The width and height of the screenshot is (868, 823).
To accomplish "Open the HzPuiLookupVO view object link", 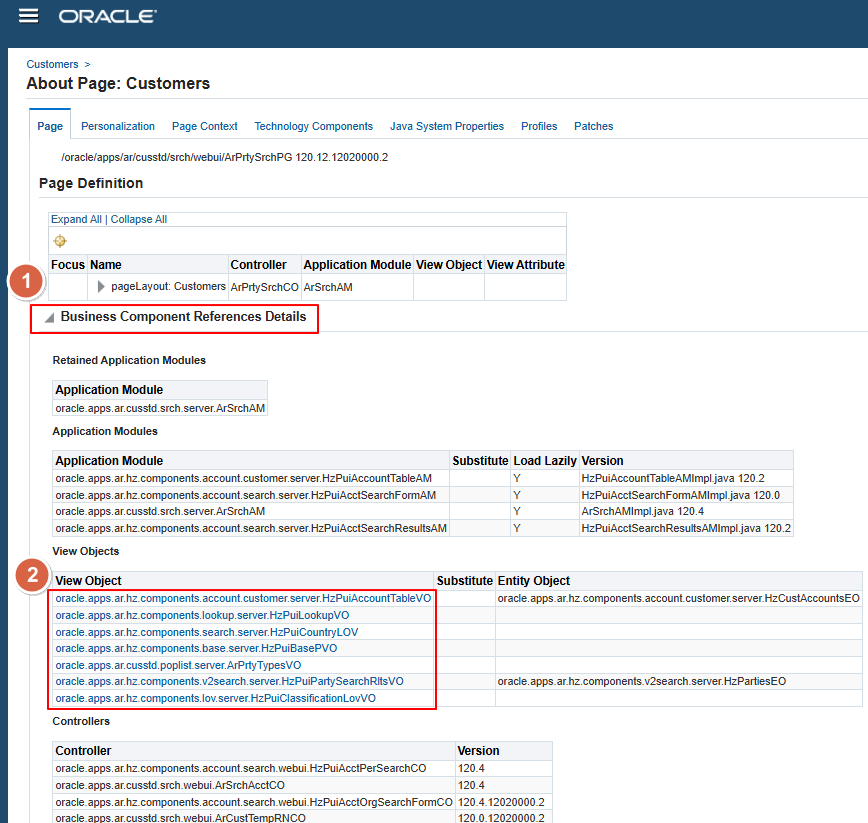I will (202, 615).
